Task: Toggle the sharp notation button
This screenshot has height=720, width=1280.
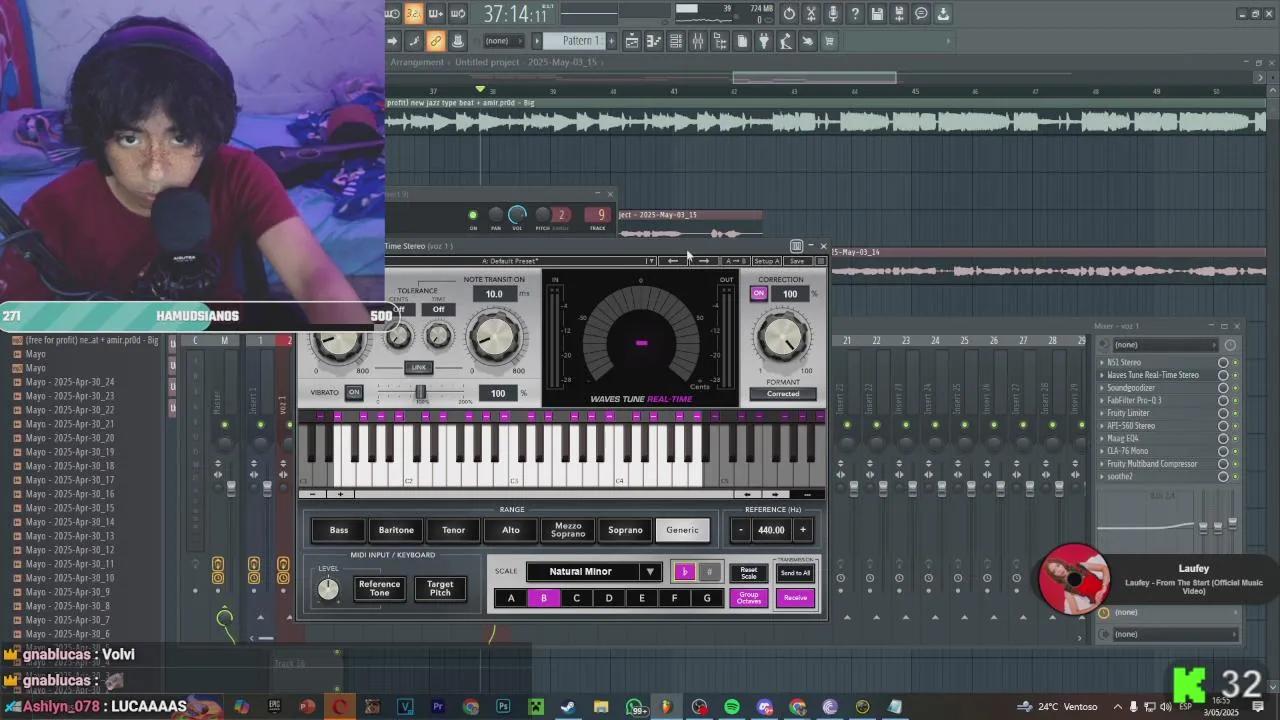Action: tap(709, 572)
